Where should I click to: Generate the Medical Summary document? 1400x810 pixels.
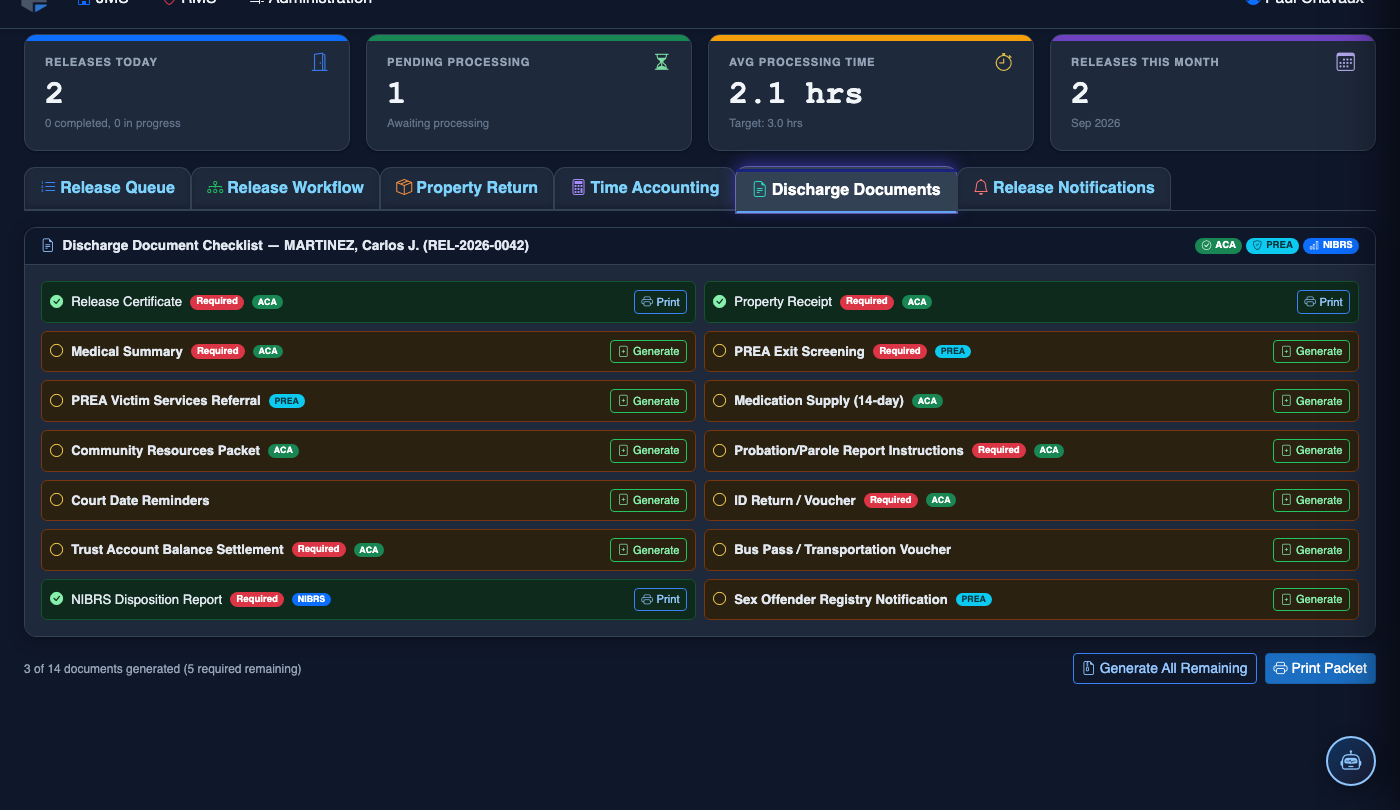[x=649, y=351]
